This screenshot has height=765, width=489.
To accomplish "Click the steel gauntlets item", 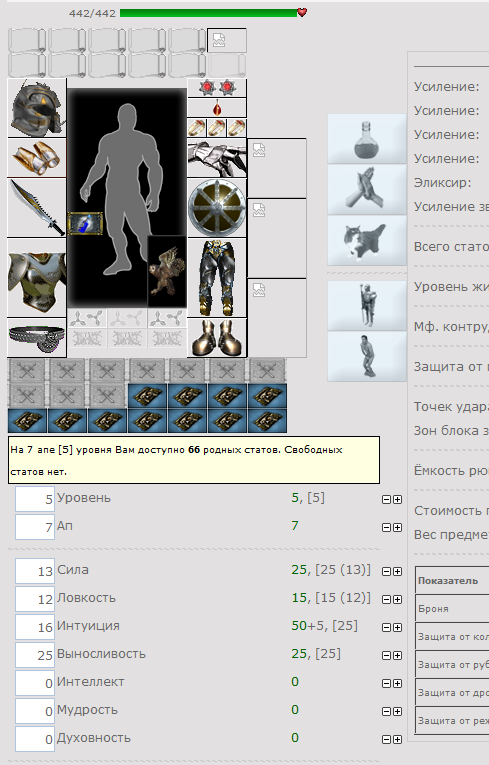I will [217, 158].
